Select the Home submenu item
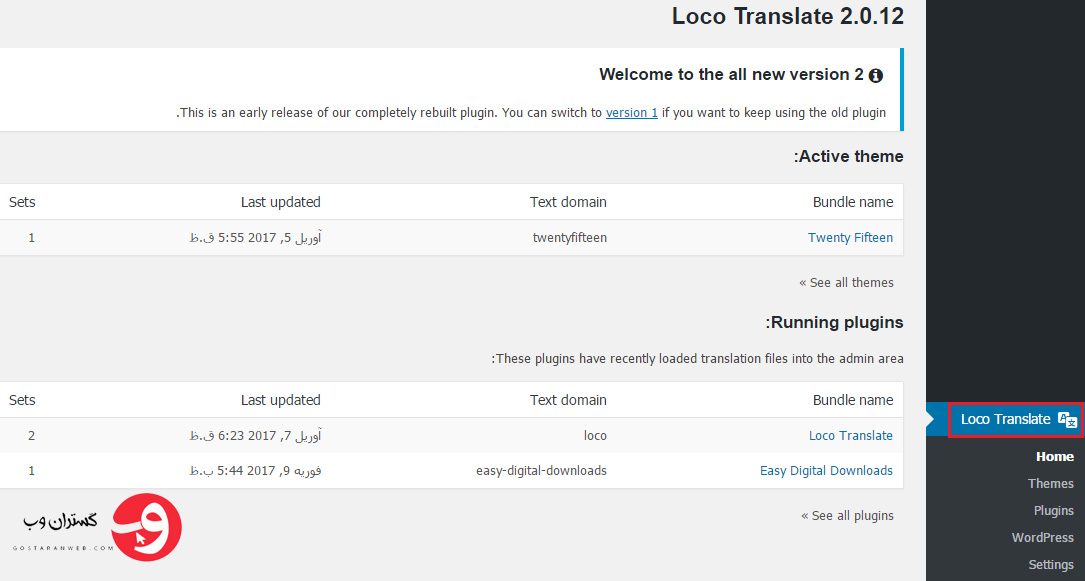The image size is (1085, 581). pos(1055,456)
